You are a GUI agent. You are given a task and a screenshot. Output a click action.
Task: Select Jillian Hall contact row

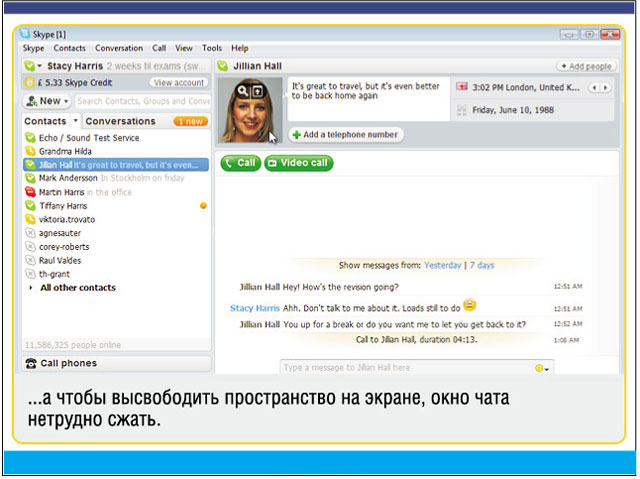pyautogui.click(x=116, y=165)
